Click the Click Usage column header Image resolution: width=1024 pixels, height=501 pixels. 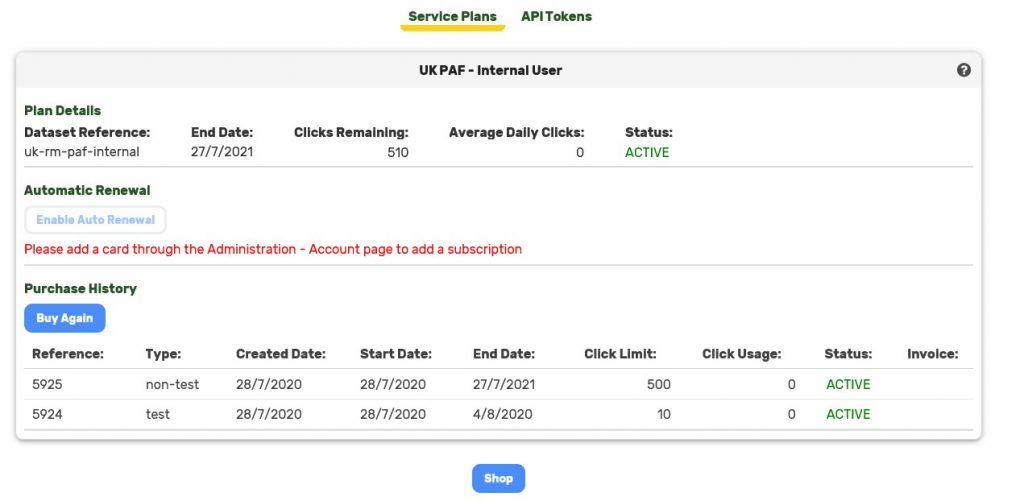click(x=741, y=354)
